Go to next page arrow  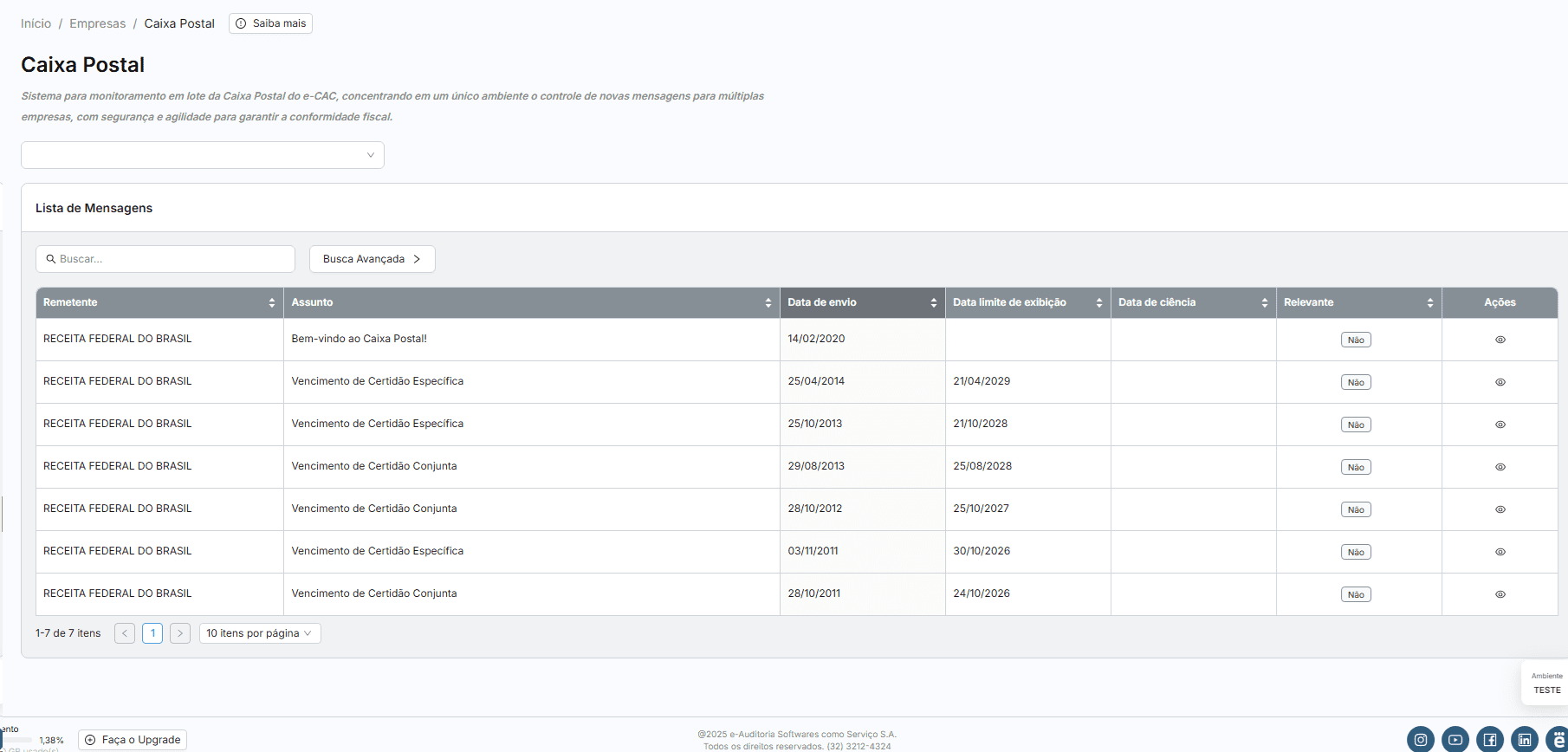tap(180, 633)
